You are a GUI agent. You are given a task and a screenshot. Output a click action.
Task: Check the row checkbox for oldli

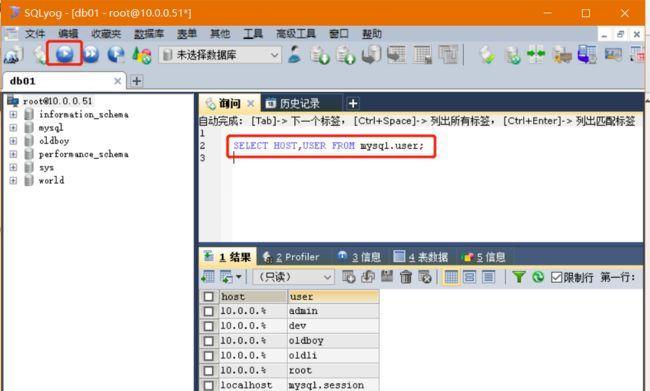209,356
